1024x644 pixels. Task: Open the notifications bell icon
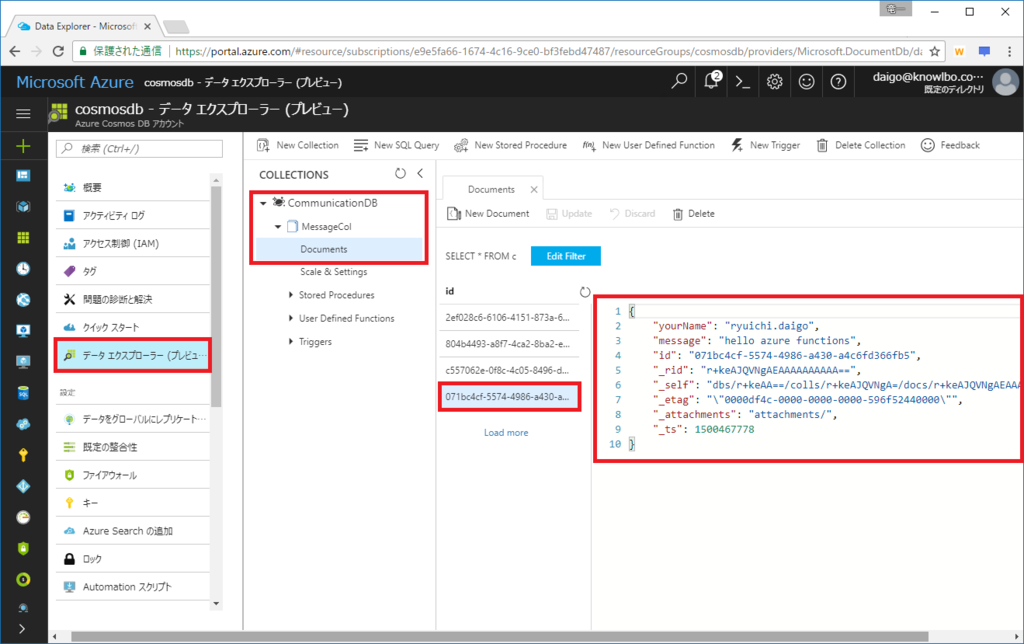click(711, 82)
